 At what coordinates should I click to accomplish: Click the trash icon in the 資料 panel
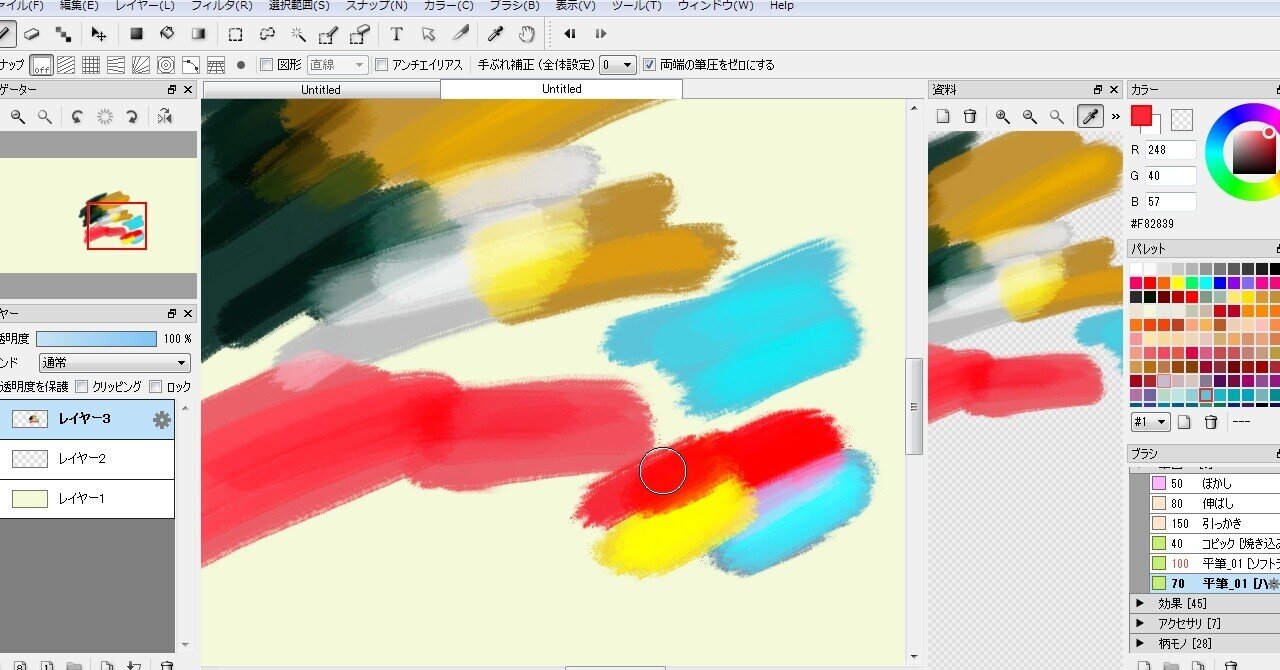click(x=970, y=116)
